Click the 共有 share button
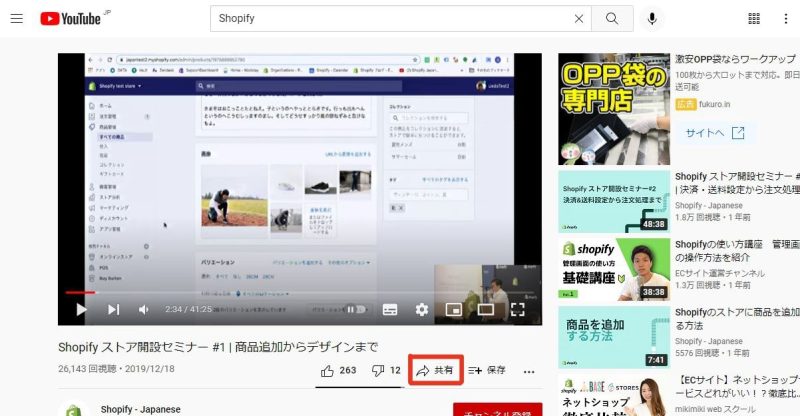Screen dimensions: 800x416 tap(435, 371)
